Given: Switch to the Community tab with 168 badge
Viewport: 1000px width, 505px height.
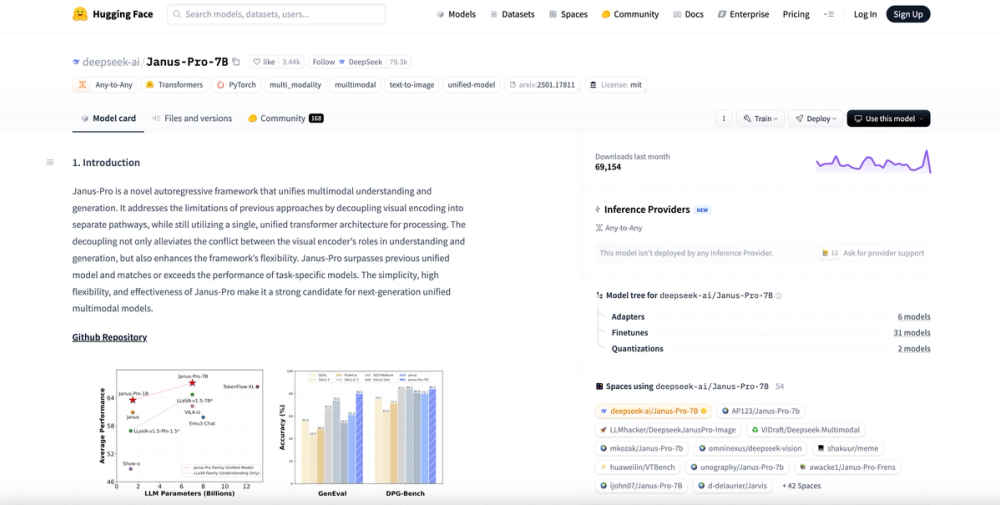Looking at the screenshot, I should [285, 119].
